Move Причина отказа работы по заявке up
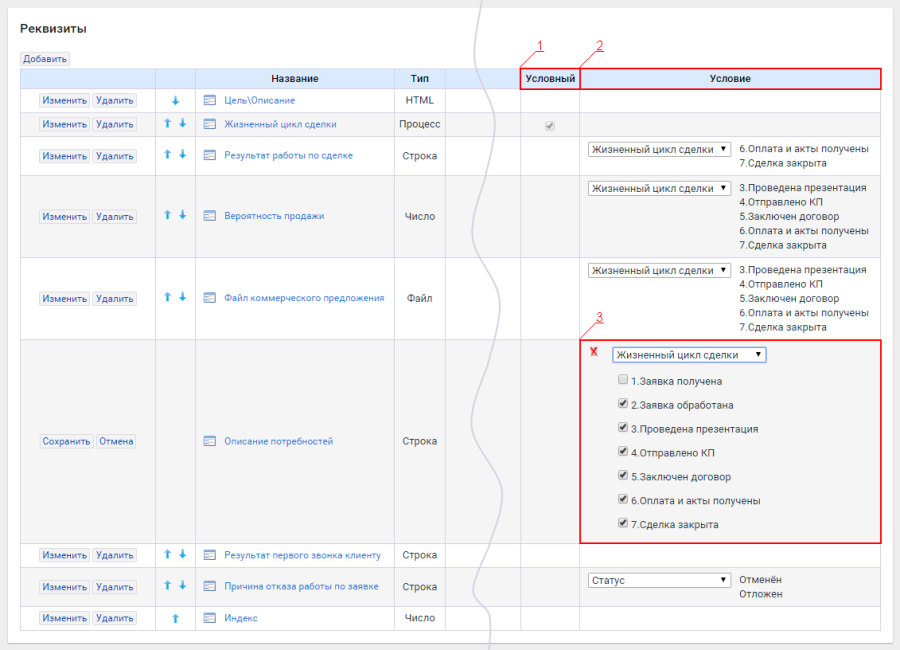The width and height of the screenshot is (900, 650). coord(168,585)
